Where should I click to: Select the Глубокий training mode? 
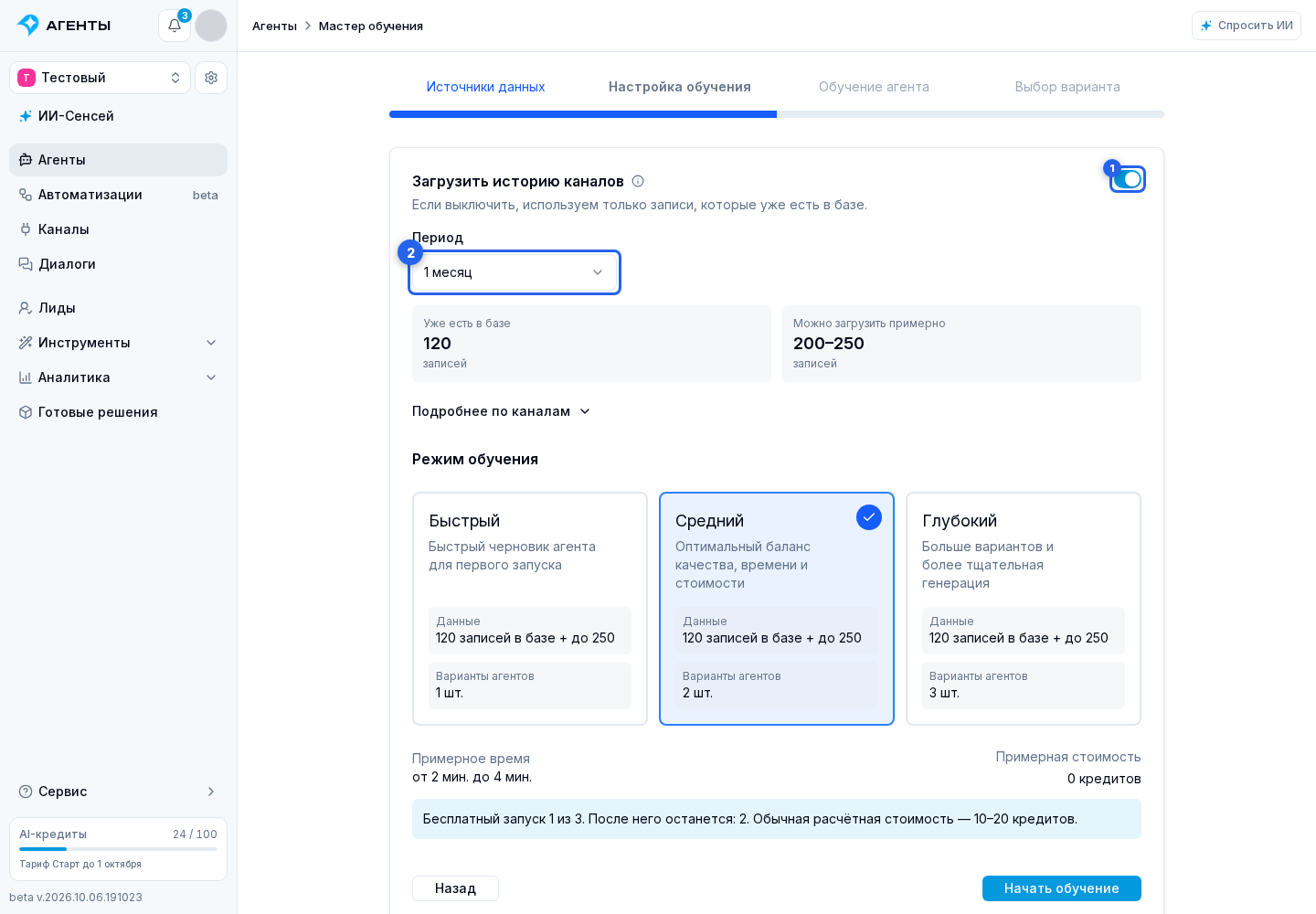[1024, 609]
